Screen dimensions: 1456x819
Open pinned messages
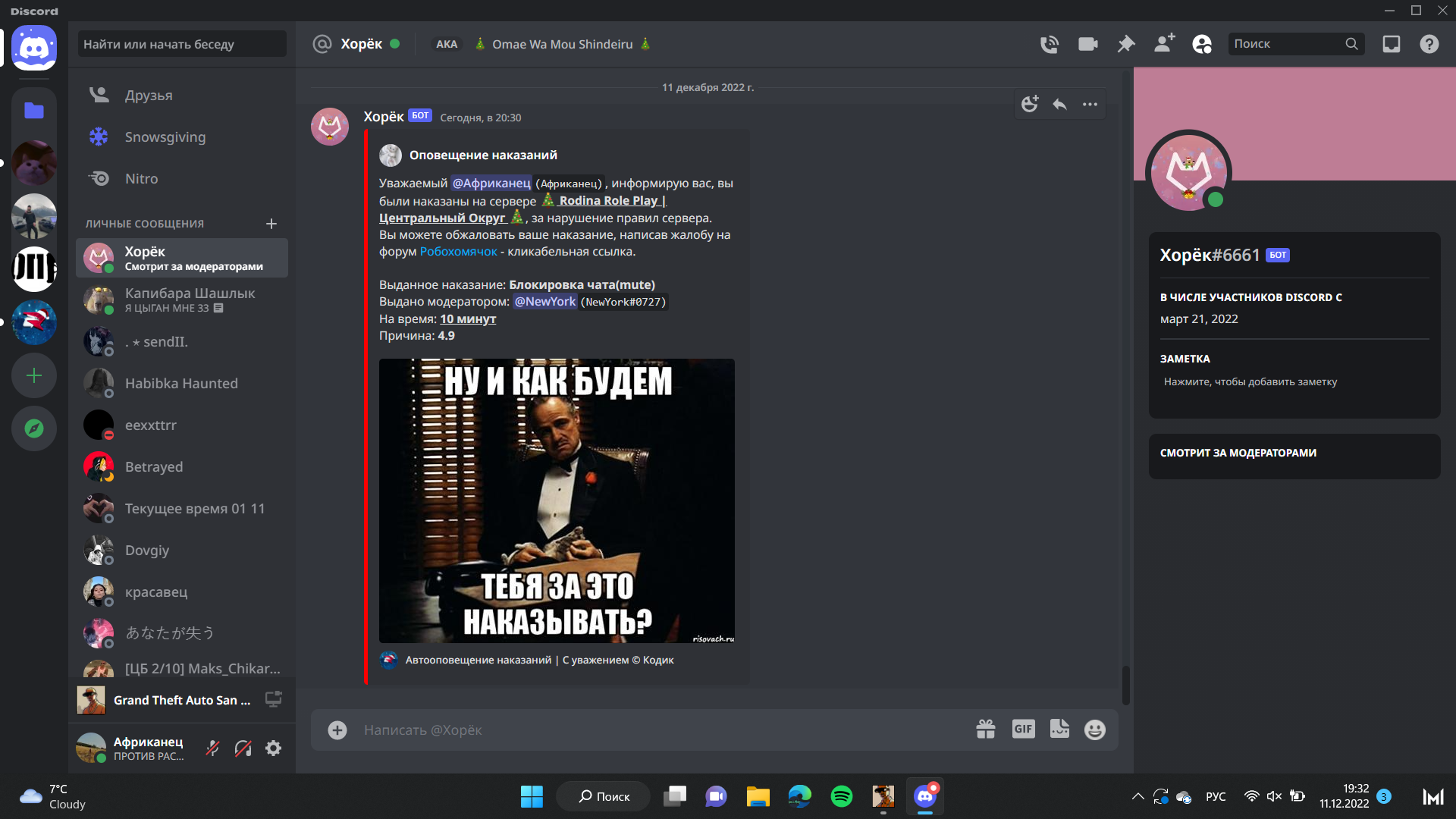point(1126,44)
